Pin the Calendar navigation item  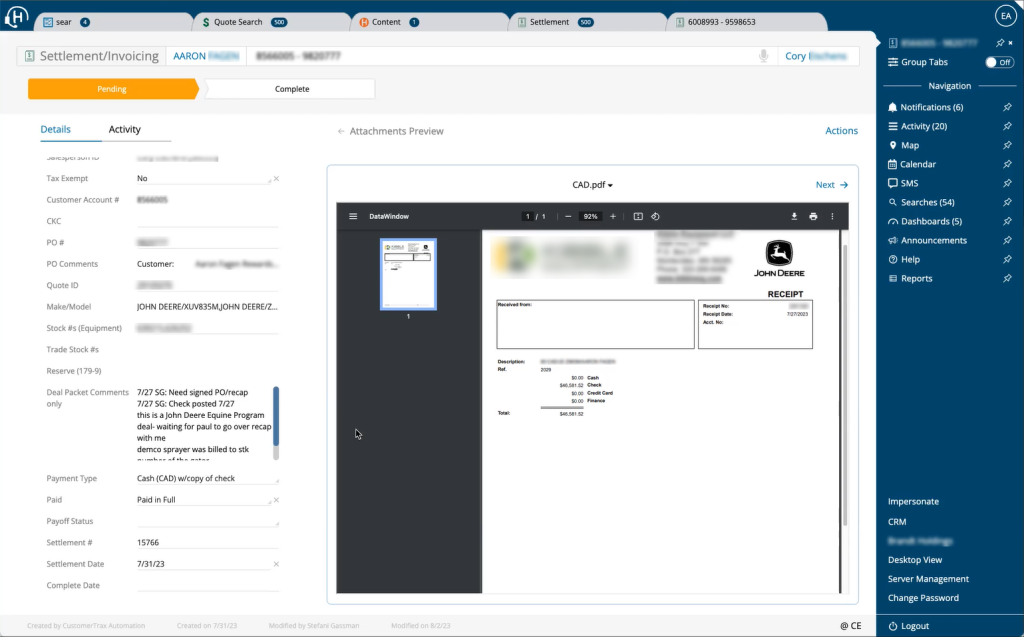[1007, 164]
